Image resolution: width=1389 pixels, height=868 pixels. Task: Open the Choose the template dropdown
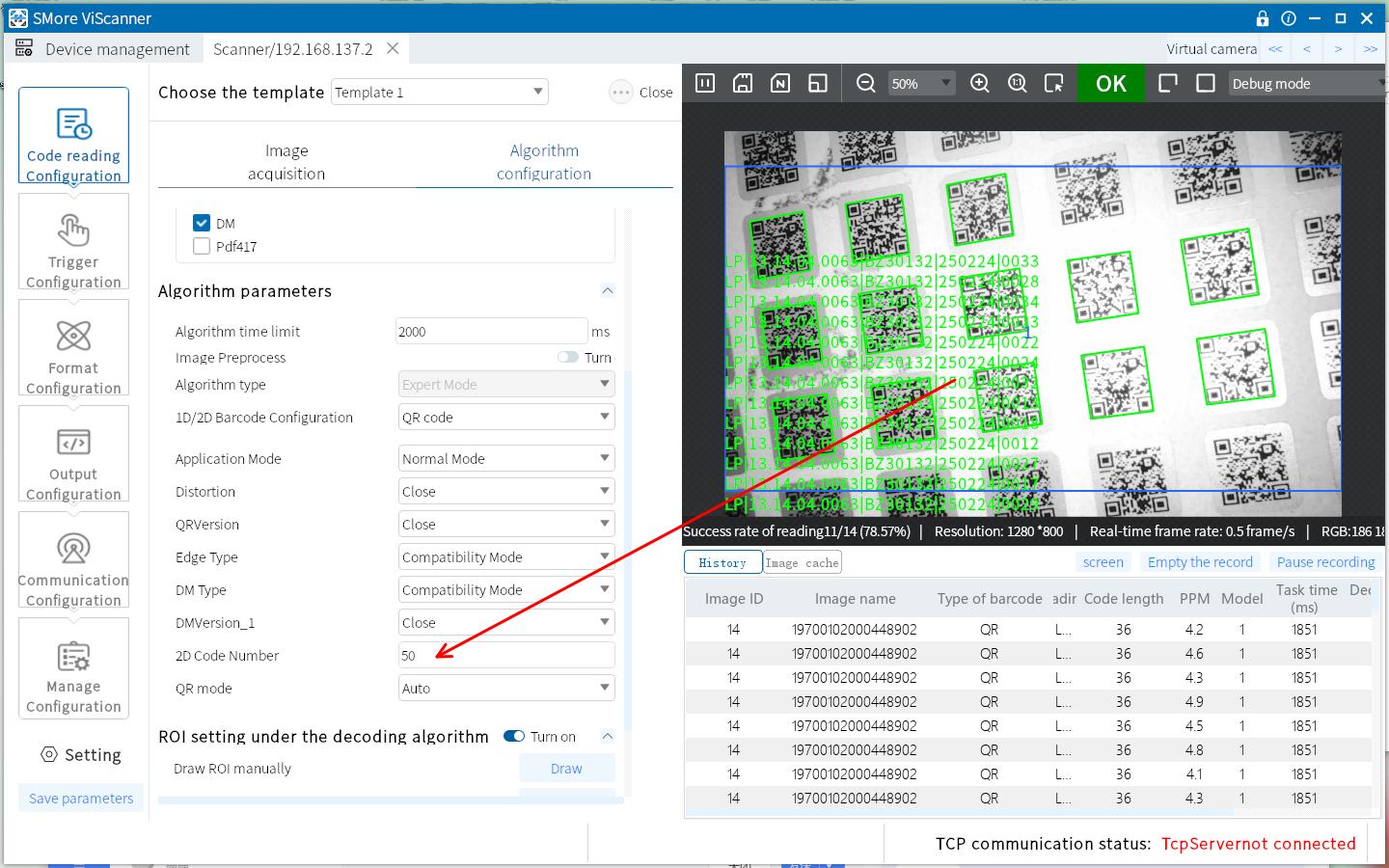pyautogui.click(x=440, y=93)
